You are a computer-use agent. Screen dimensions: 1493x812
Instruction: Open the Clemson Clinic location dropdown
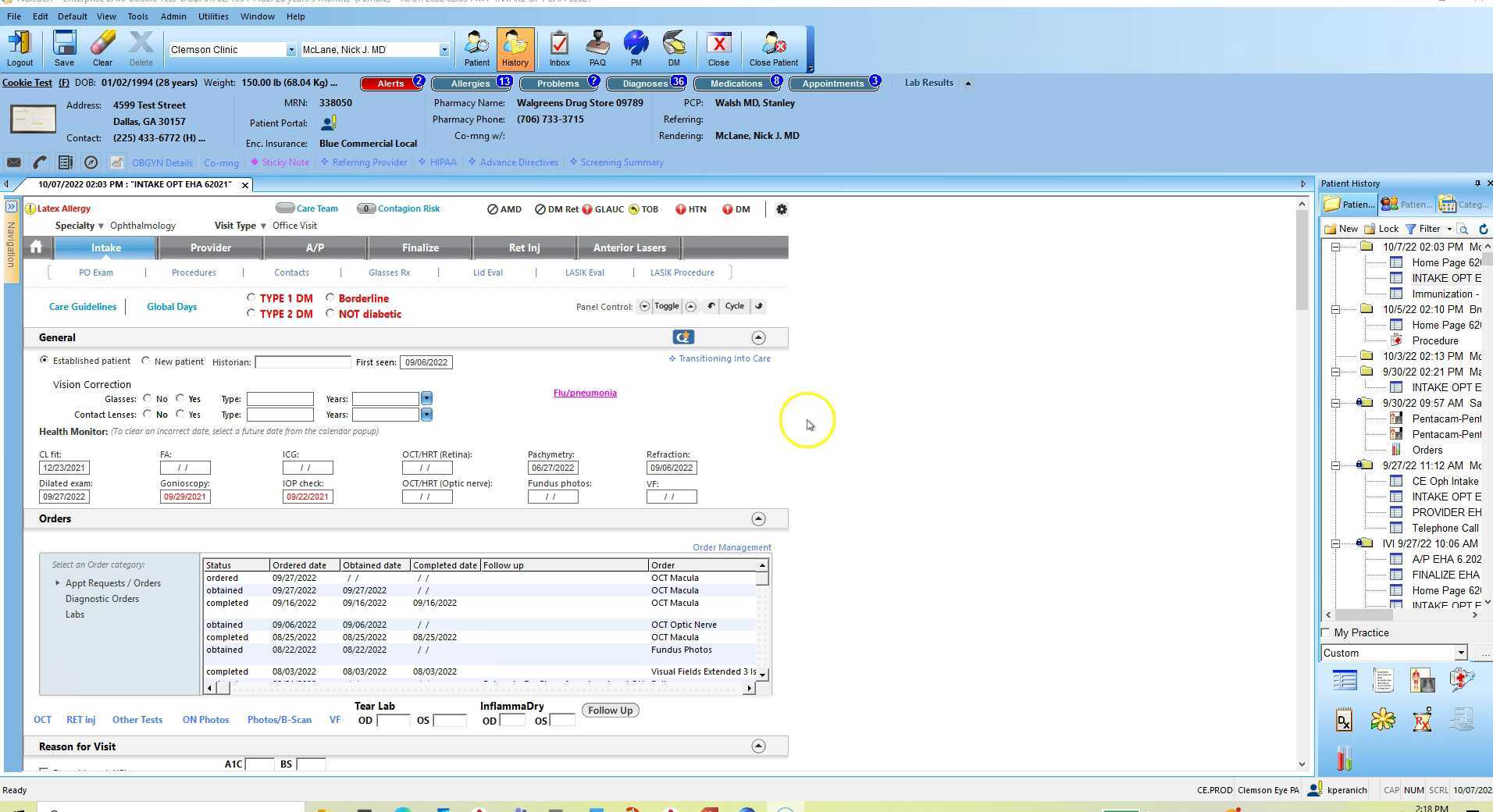point(290,50)
